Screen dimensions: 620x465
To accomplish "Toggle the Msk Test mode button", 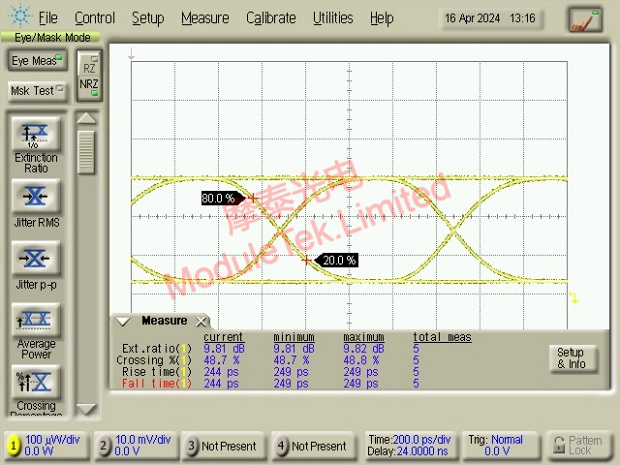I will 37,91.
